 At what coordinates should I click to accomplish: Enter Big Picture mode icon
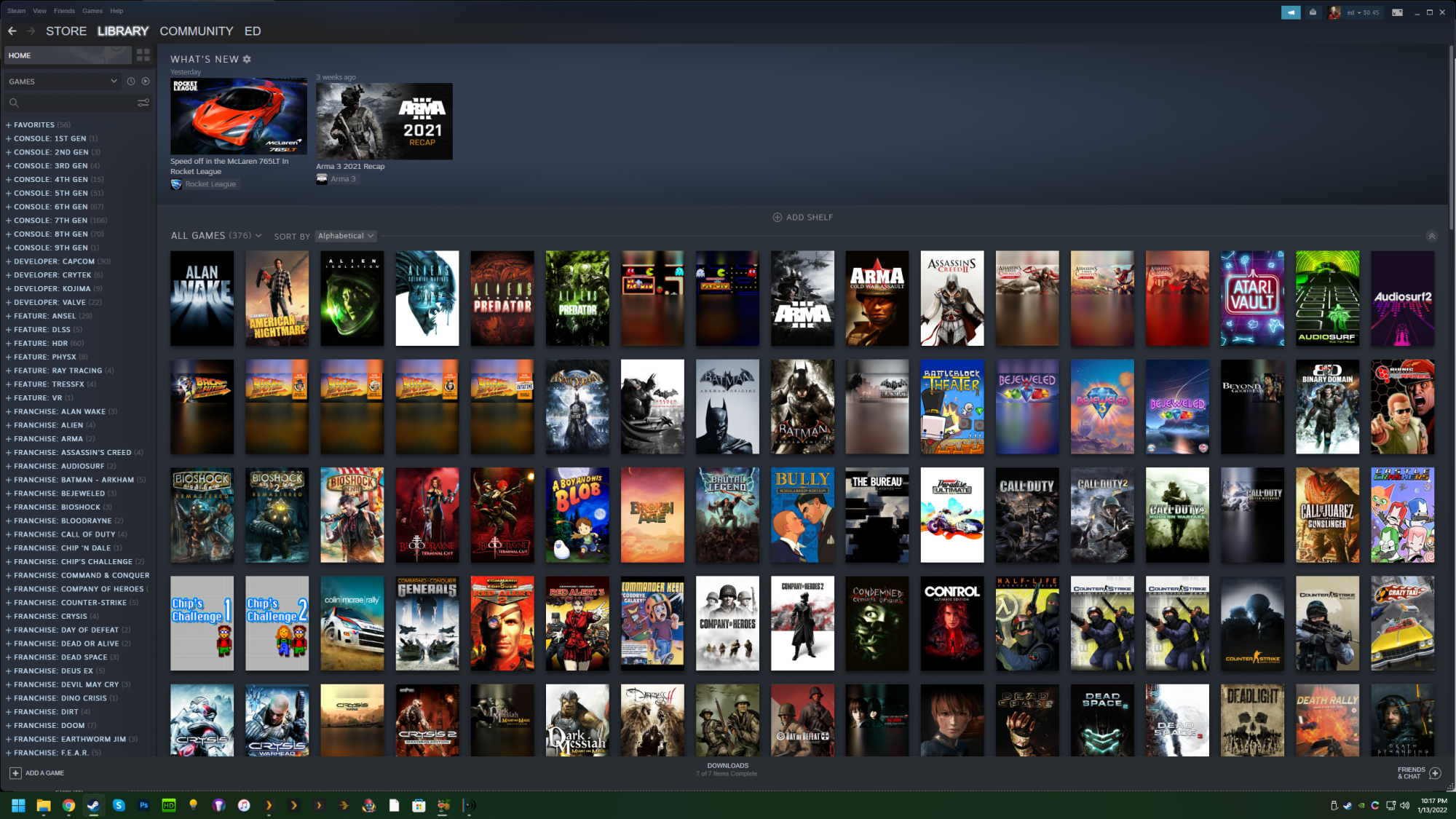[x=1397, y=12]
